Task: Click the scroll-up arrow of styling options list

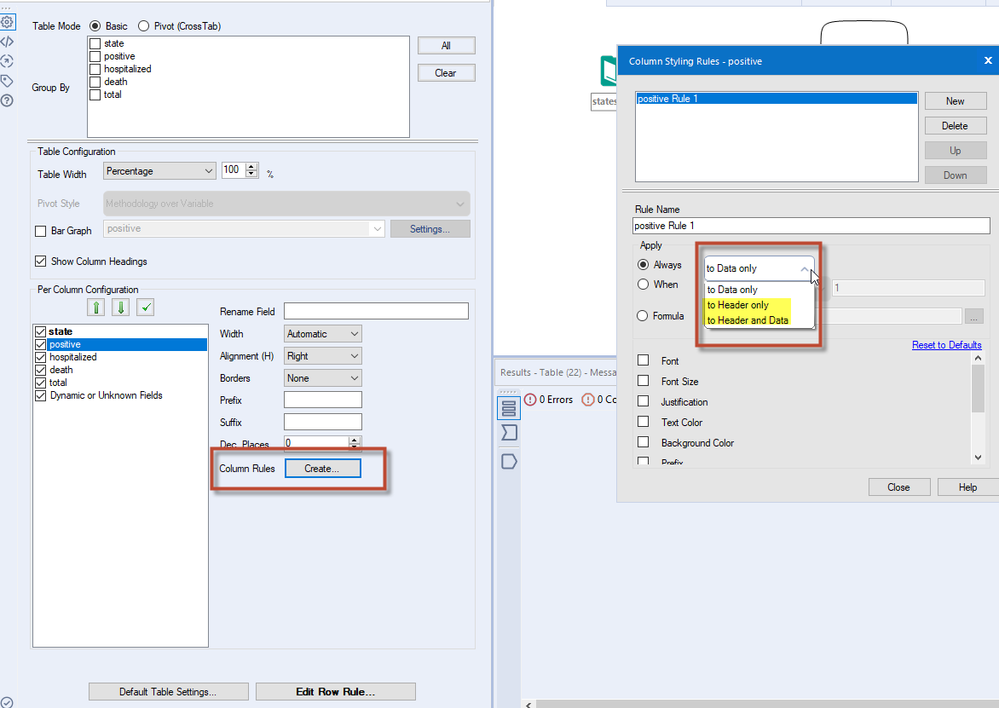Action: tap(978, 359)
